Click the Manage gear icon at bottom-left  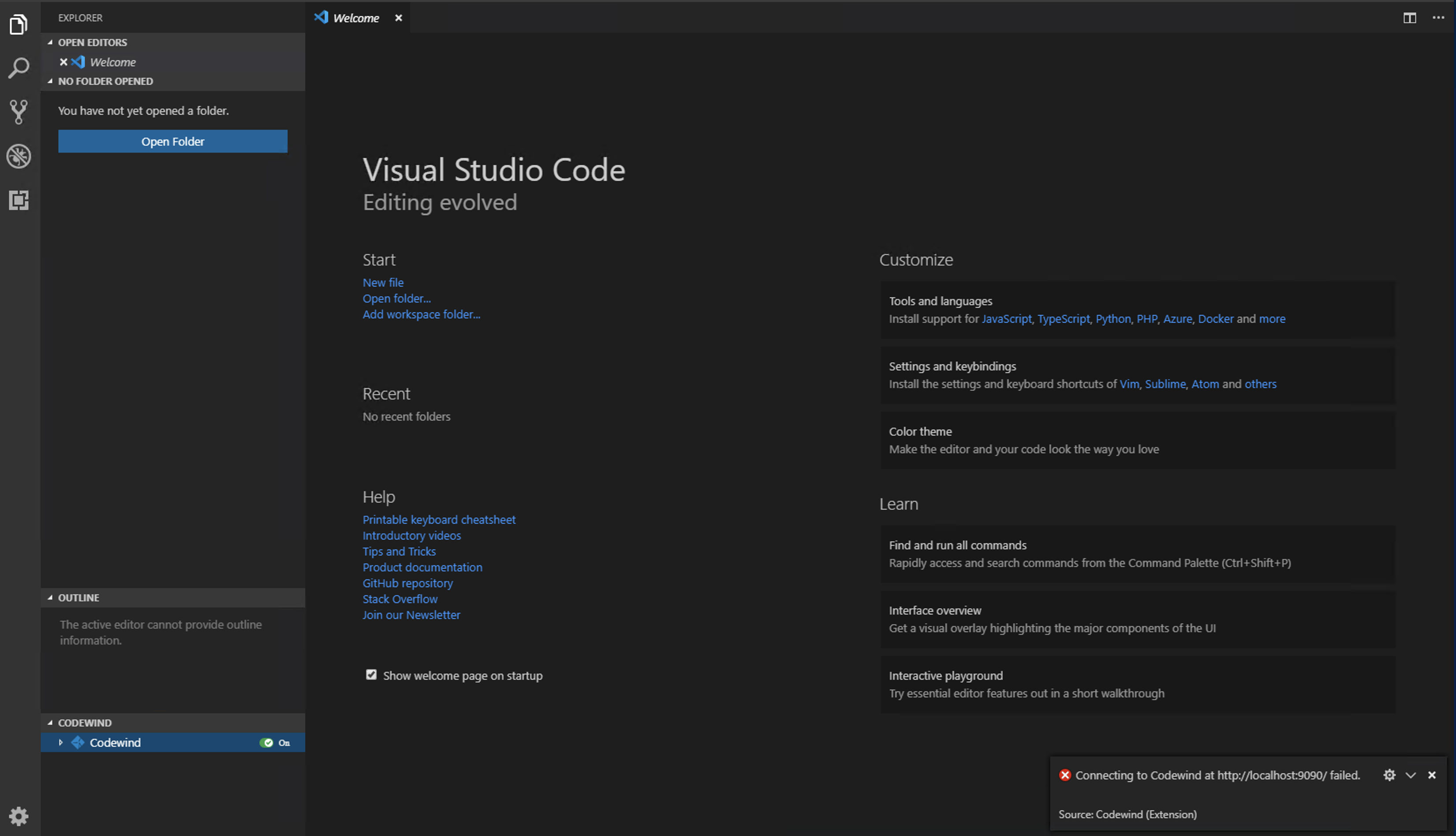[19, 815]
